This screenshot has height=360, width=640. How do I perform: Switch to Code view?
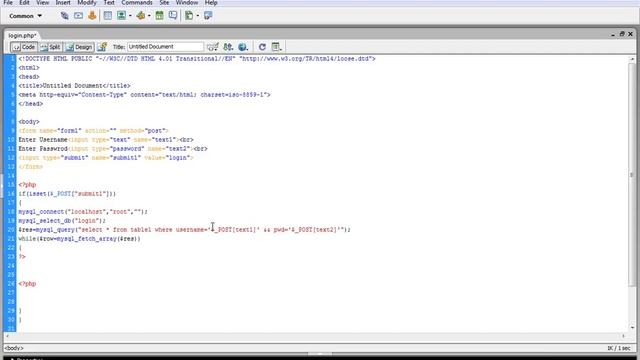(24, 47)
